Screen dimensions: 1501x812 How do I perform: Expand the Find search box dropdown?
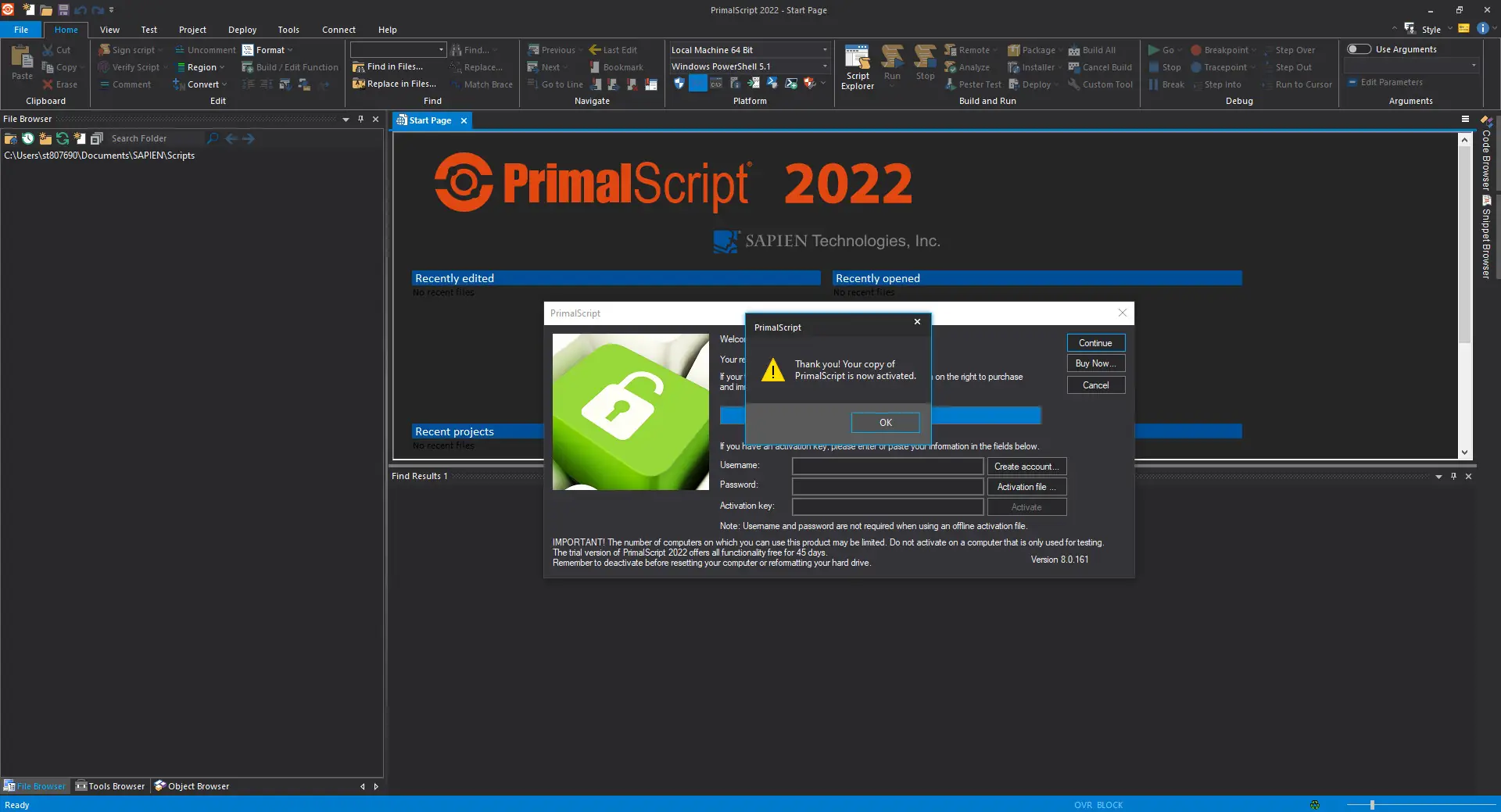tap(442, 50)
